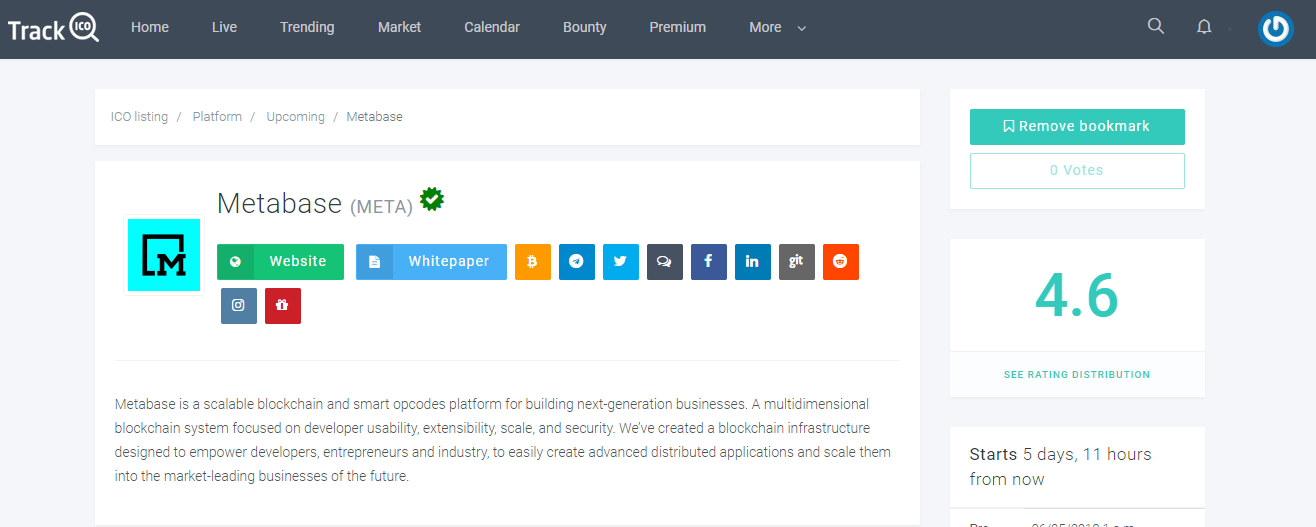
Task: Open the user profile avatar
Action: click(1275, 28)
